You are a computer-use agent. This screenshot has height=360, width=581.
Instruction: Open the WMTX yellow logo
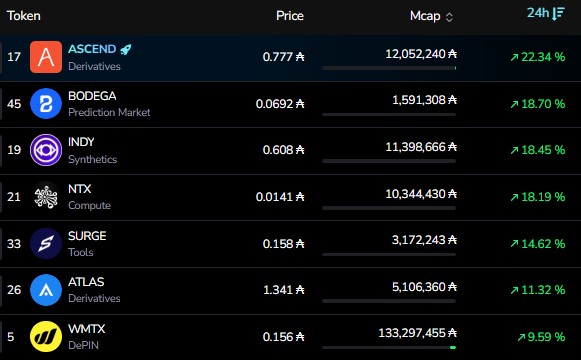(46, 336)
